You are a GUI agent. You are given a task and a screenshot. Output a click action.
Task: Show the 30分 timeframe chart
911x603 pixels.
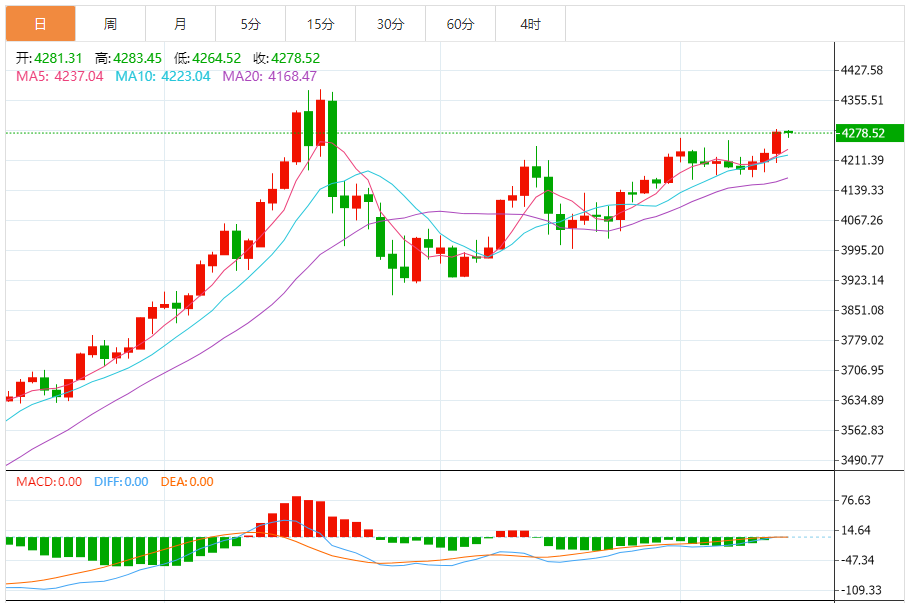point(390,24)
